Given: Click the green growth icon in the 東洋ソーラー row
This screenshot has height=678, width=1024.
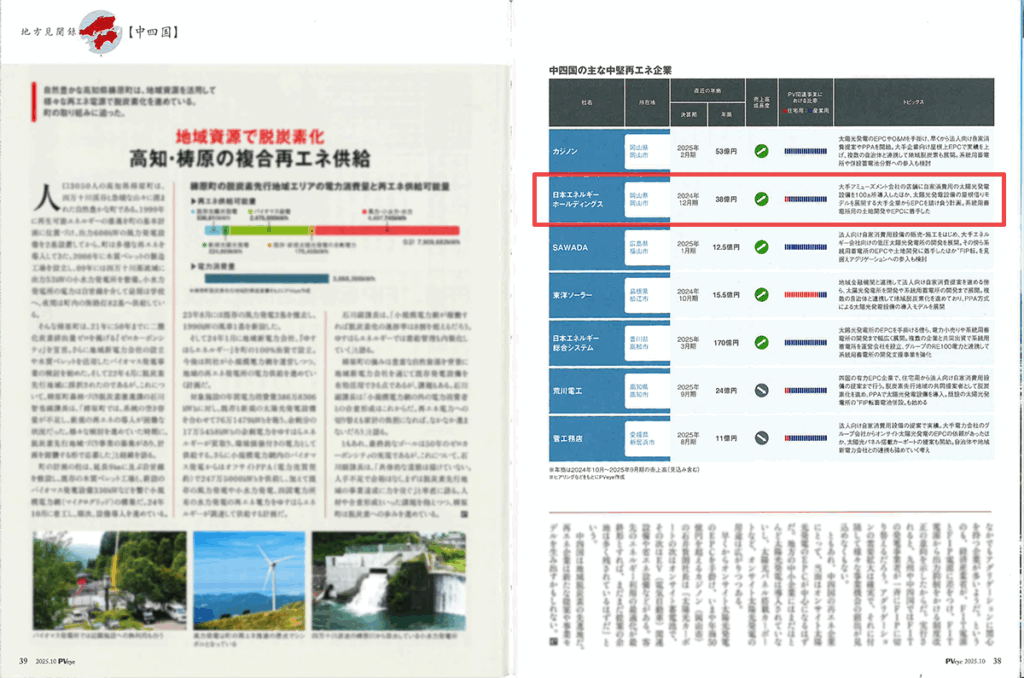Looking at the screenshot, I should [x=760, y=295].
